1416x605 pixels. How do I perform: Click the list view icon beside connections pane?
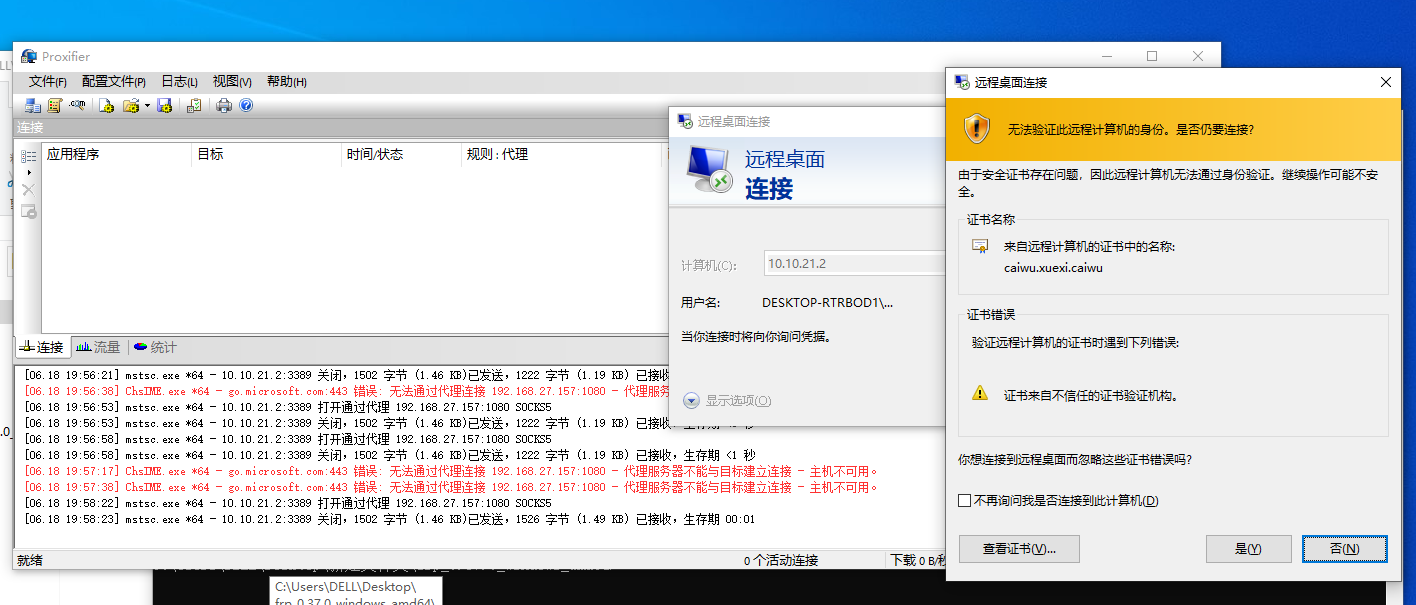pyautogui.click(x=28, y=157)
